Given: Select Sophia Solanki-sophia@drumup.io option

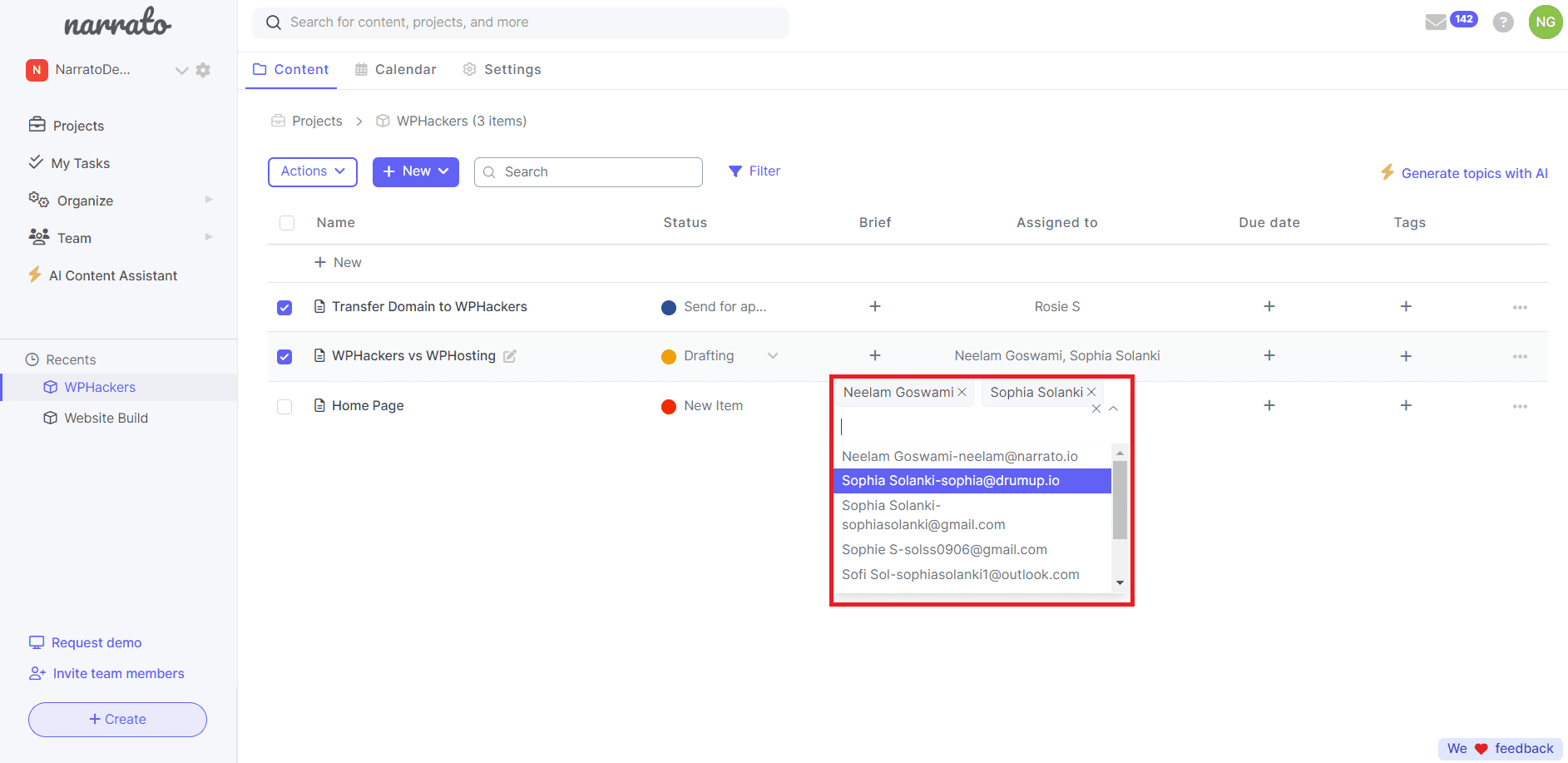Looking at the screenshot, I should tap(972, 481).
